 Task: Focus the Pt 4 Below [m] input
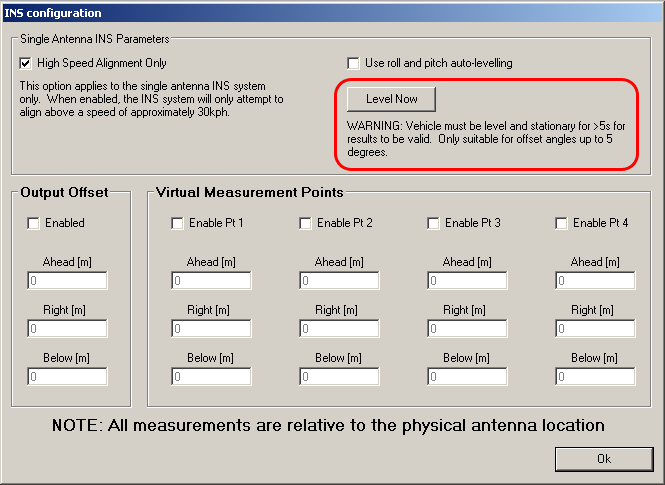595,377
